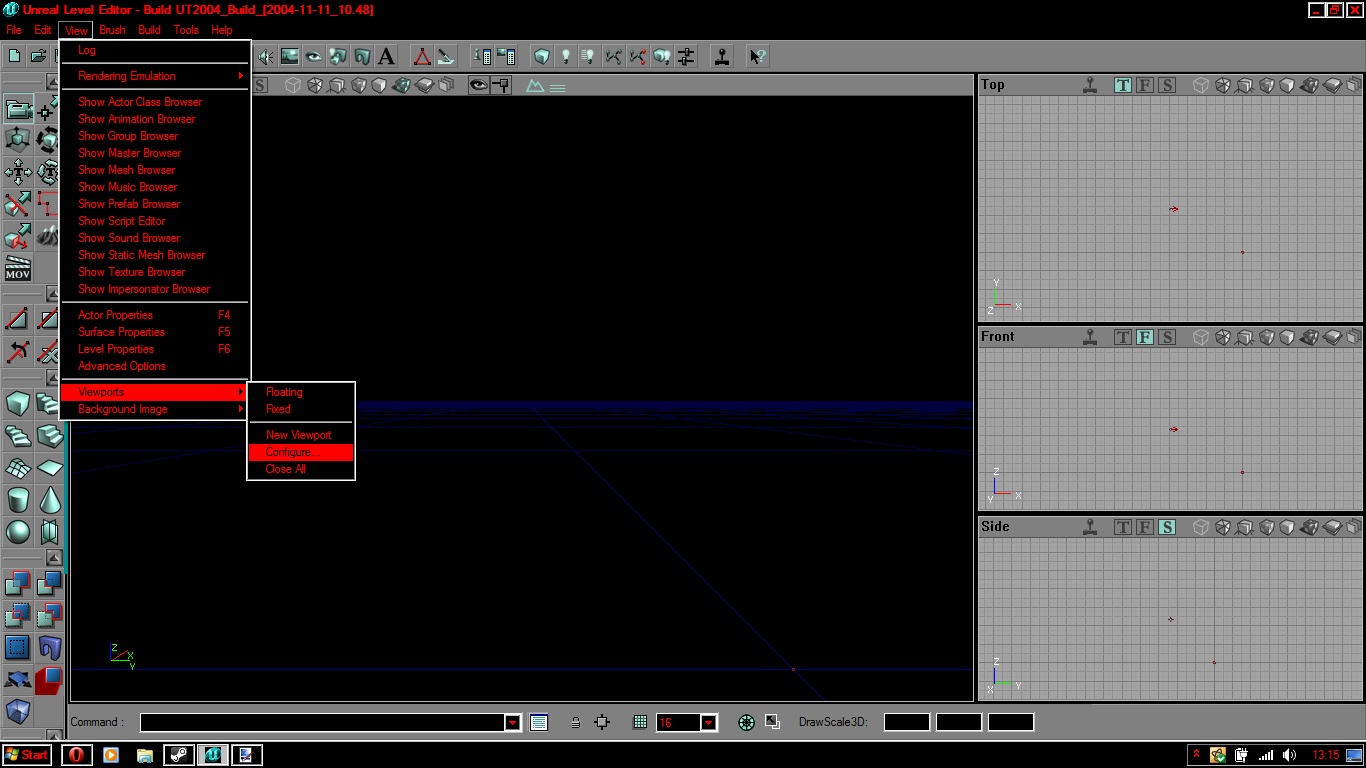Select the Camera Movement tool
The width and height of the screenshot is (1366, 768).
18,108
